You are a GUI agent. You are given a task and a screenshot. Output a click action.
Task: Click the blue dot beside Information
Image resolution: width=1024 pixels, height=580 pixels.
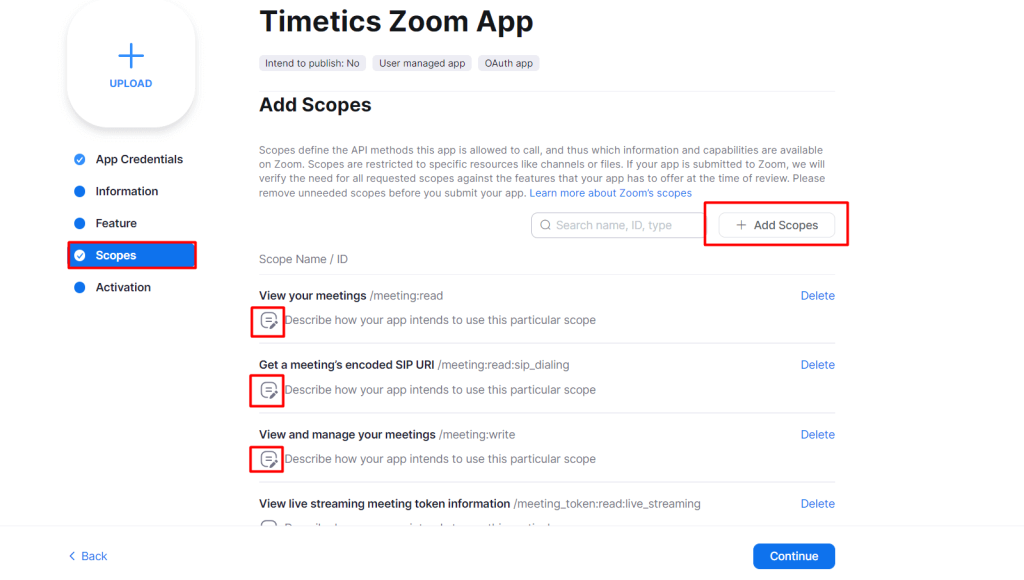click(80, 191)
